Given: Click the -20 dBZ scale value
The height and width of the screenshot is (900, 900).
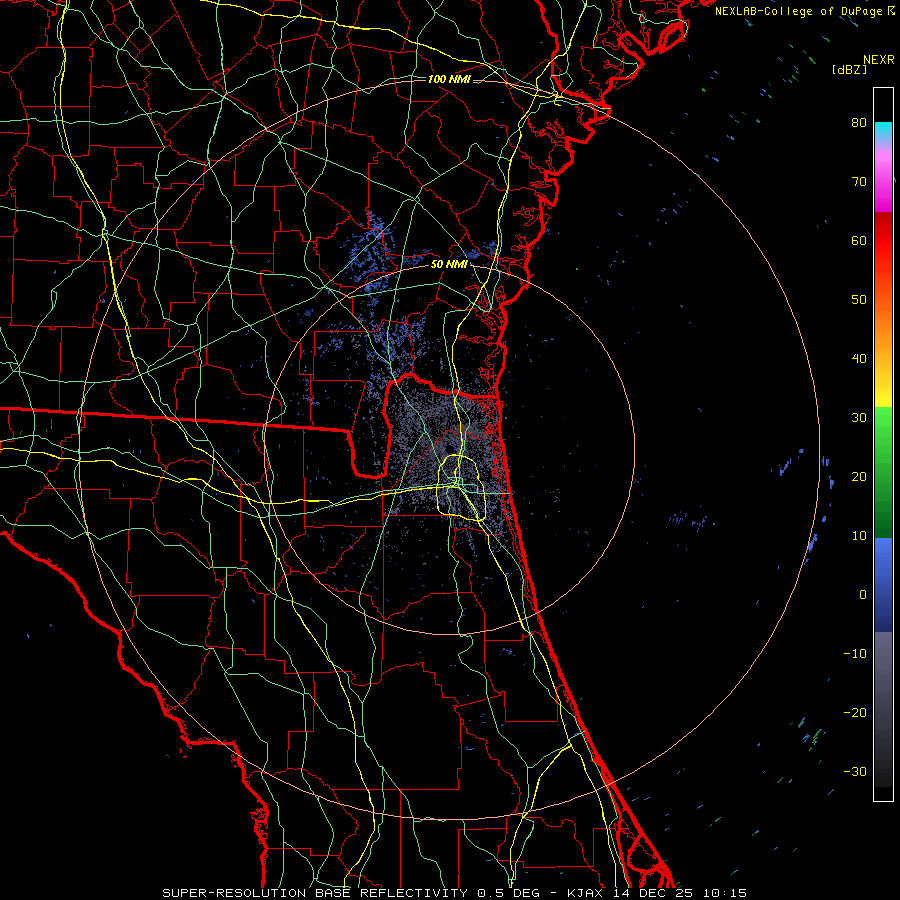Looking at the screenshot, I should click(x=855, y=713).
